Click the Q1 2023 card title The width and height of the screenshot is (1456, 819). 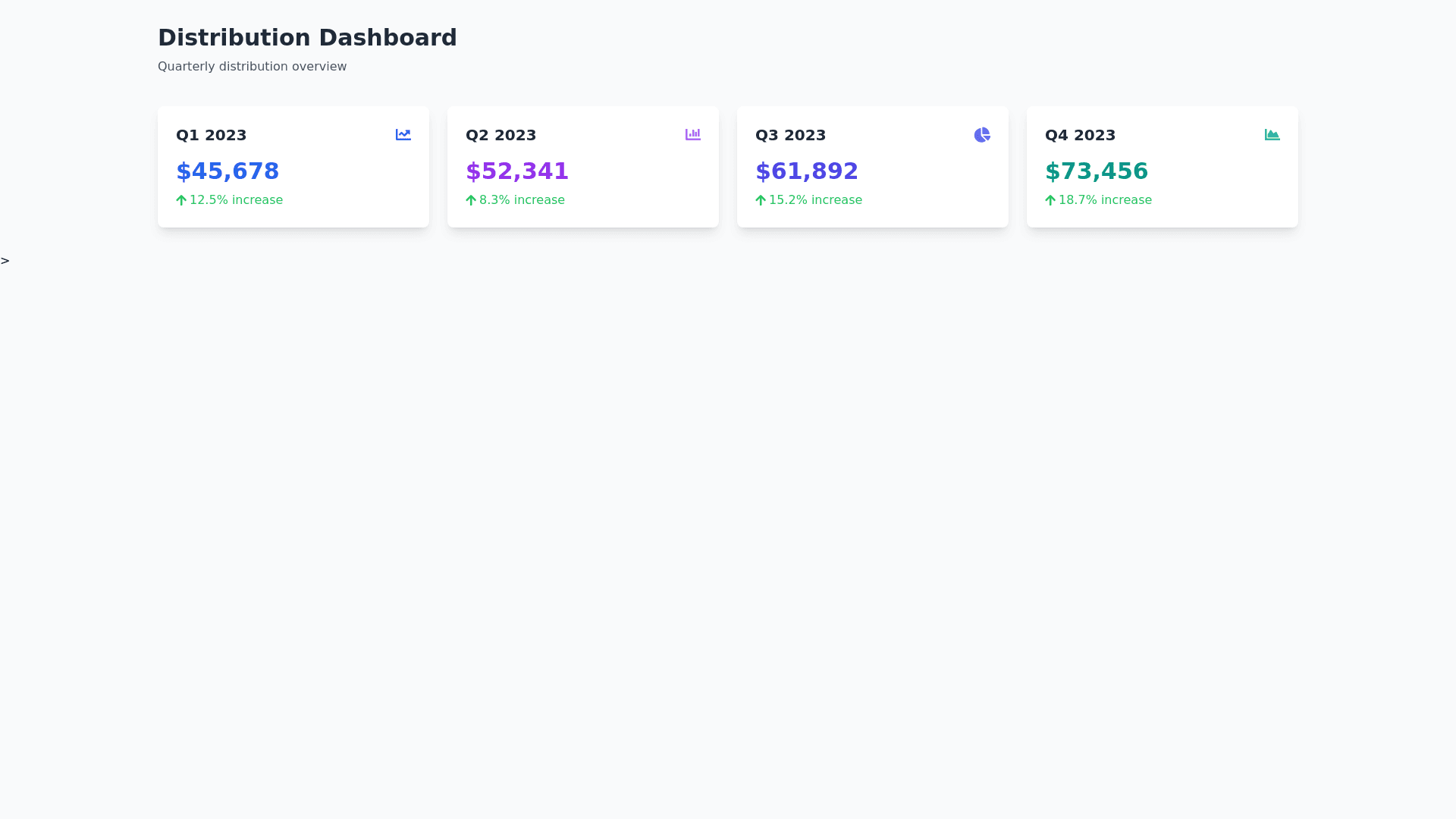[x=211, y=135]
